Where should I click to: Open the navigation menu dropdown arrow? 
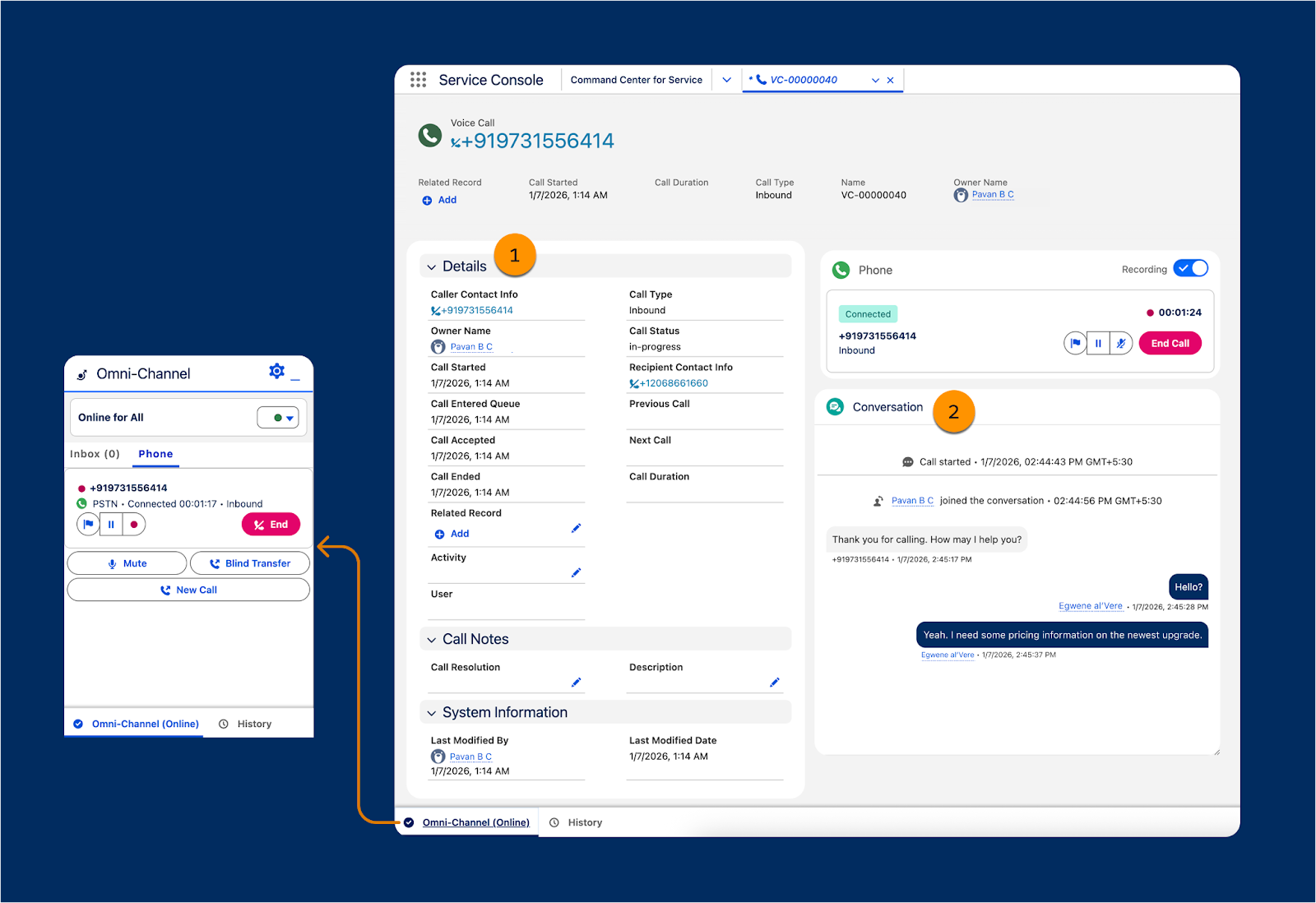[x=726, y=80]
